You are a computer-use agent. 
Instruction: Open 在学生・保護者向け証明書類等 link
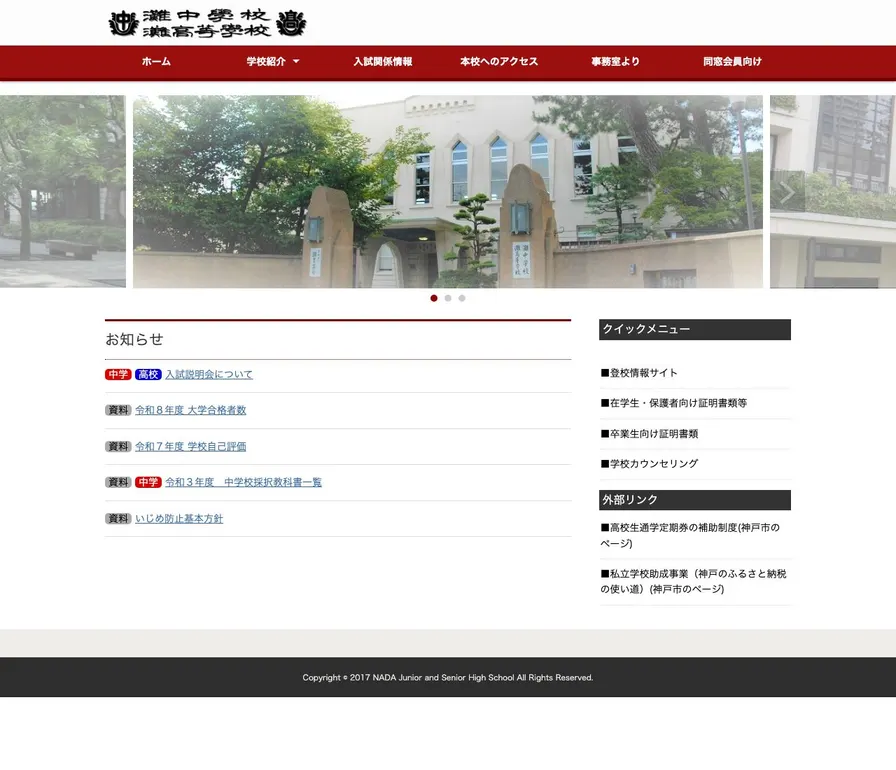674,403
